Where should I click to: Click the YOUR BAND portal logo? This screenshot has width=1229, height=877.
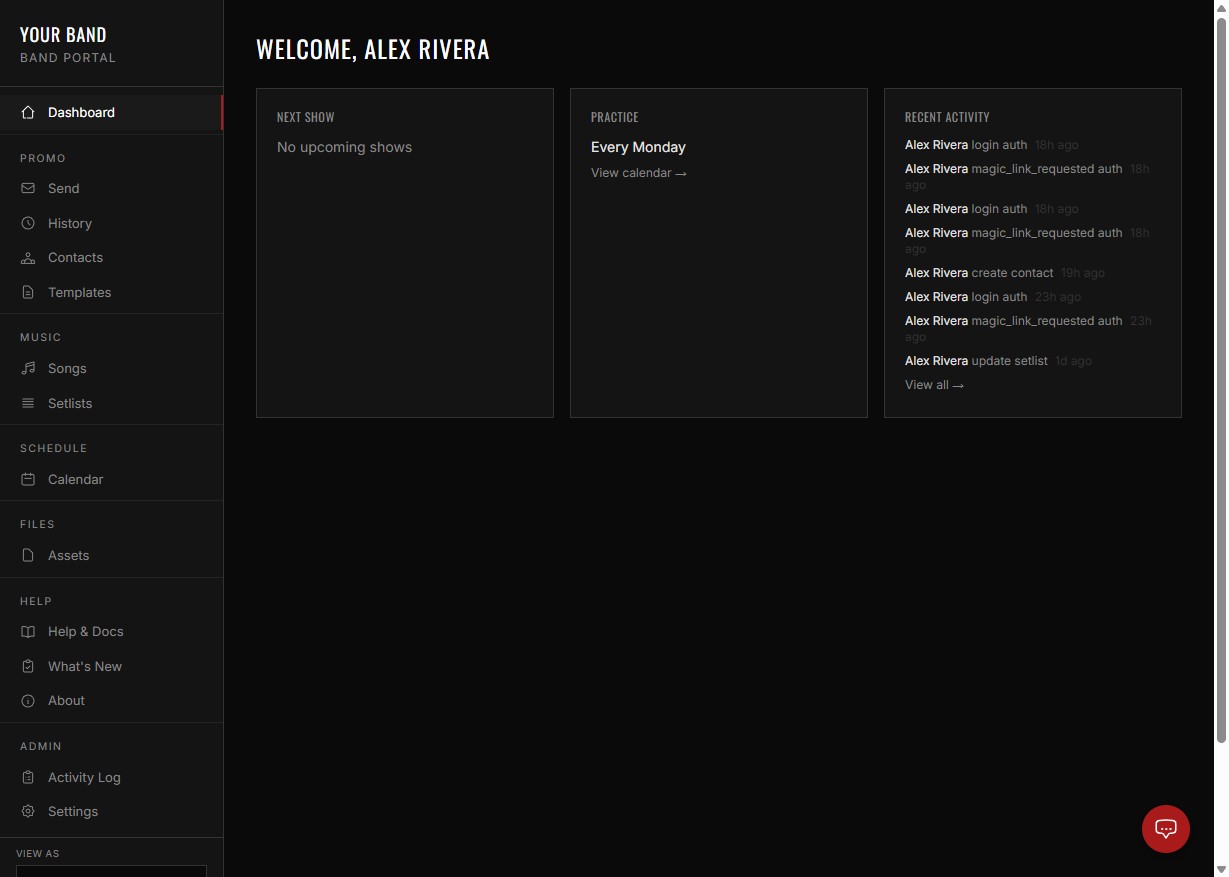tap(63, 44)
